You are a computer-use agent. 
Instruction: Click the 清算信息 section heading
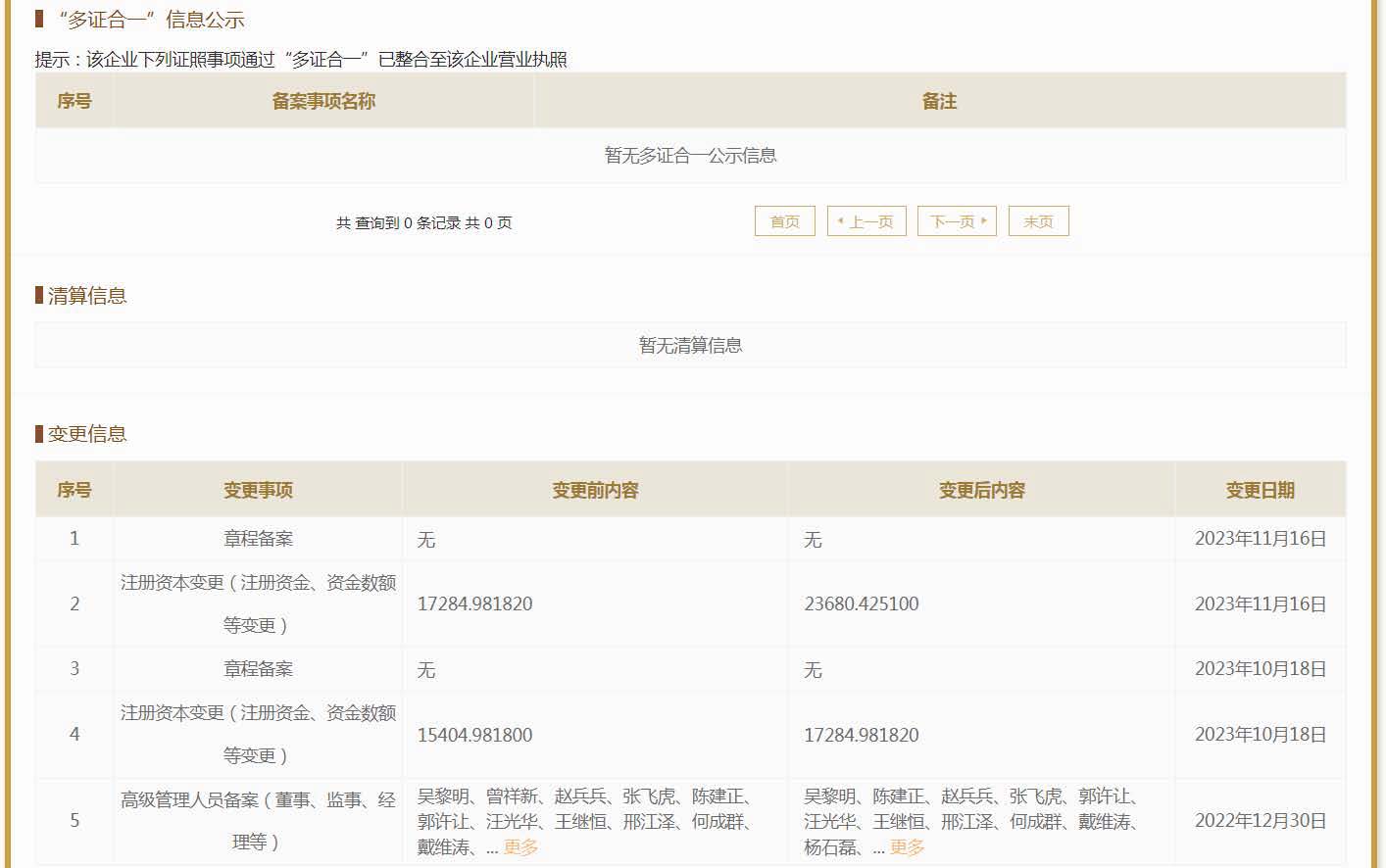[87, 296]
